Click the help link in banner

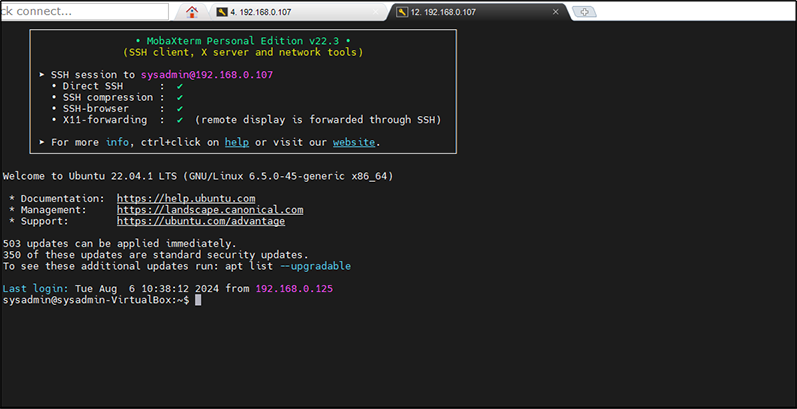pos(236,142)
